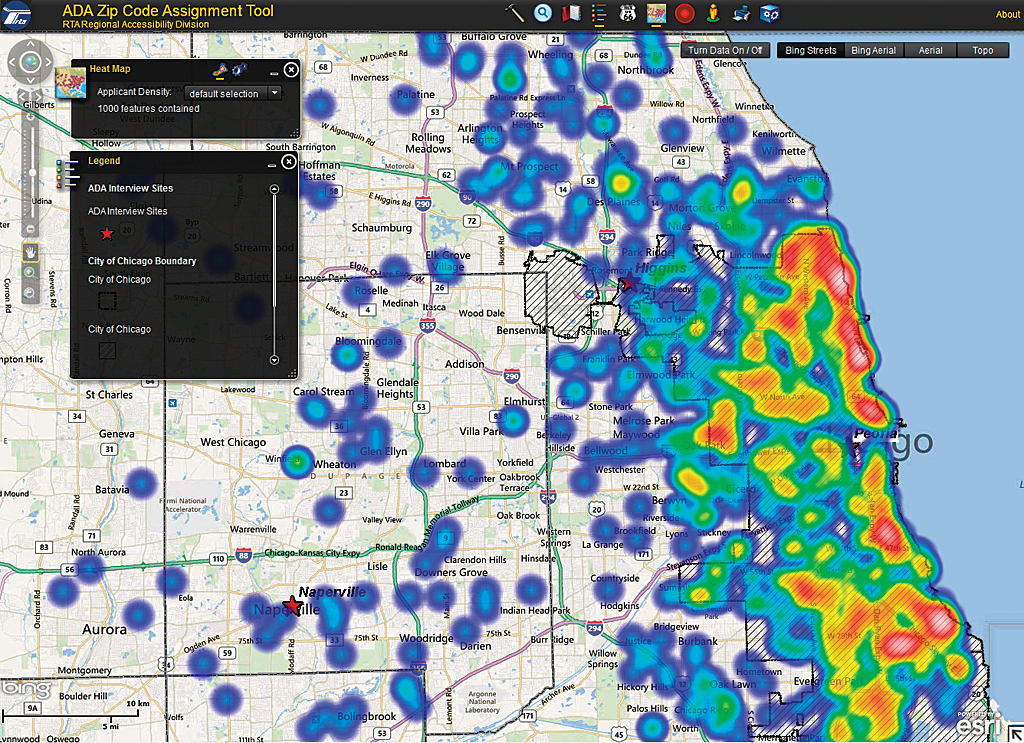Viewport: 1024px width, 743px height.
Task: Click the zoom slider handle
Action: [32, 172]
